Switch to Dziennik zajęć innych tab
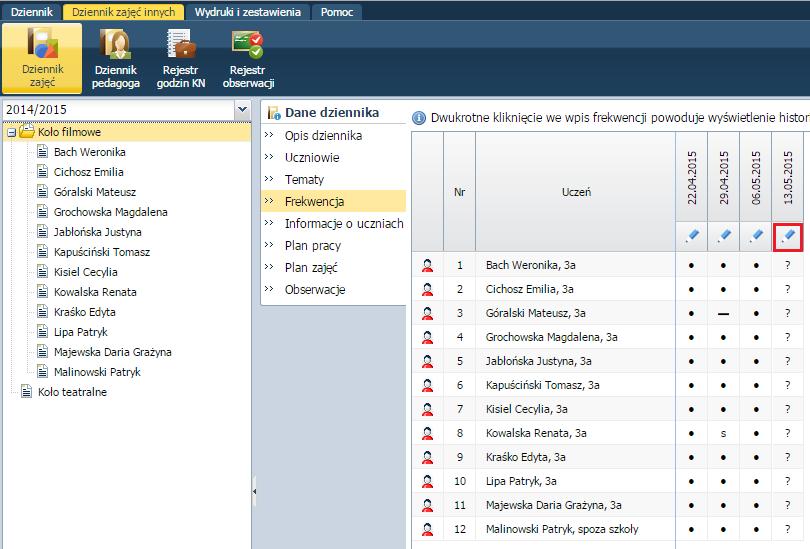 [x=123, y=12]
